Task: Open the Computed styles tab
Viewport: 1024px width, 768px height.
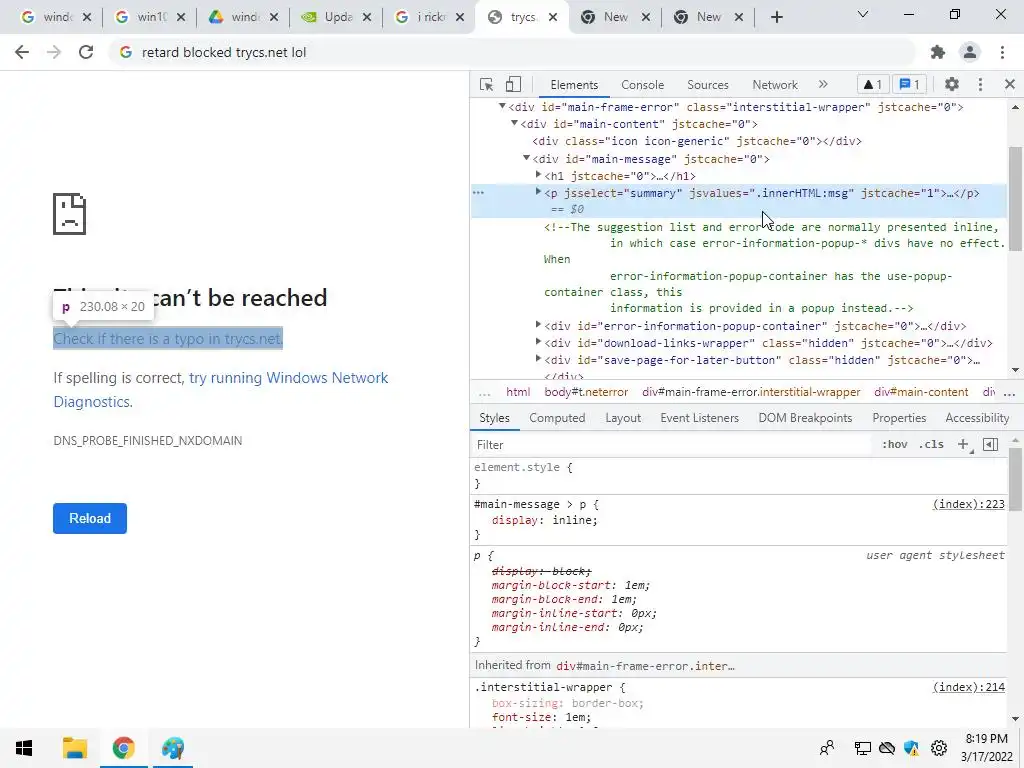Action: [x=557, y=418]
